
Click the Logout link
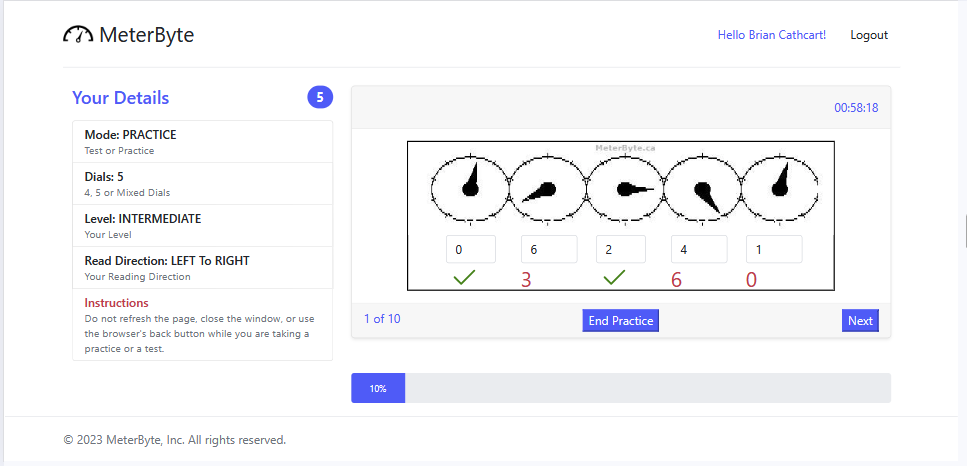click(x=869, y=35)
